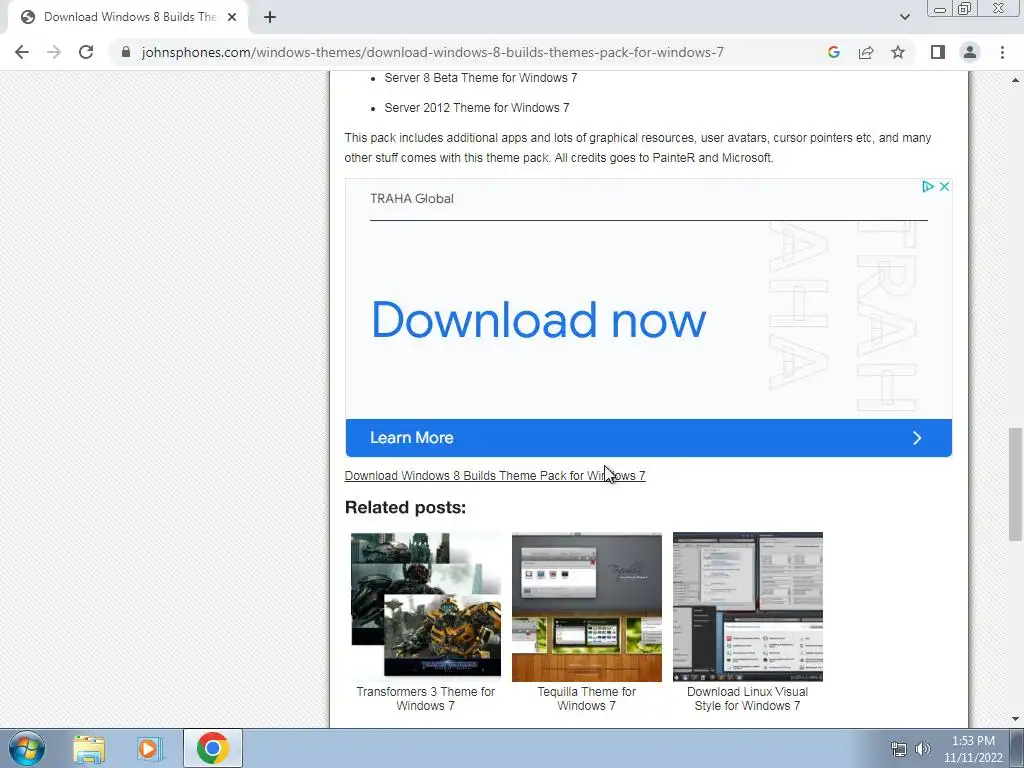The image size is (1024, 768).
Task: Launch Windows Media Player from taskbar
Action: pyautogui.click(x=149, y=748)
